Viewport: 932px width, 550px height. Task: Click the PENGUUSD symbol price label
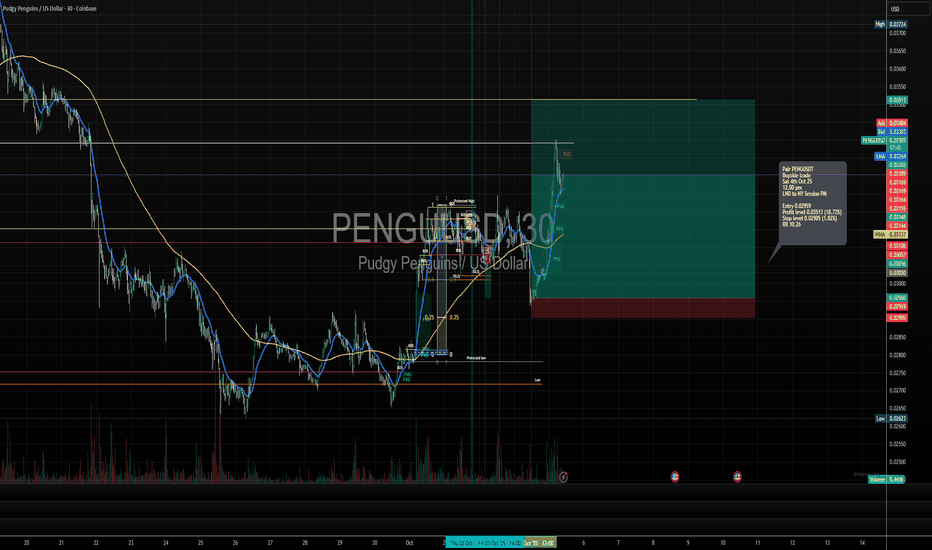(888, 141)
